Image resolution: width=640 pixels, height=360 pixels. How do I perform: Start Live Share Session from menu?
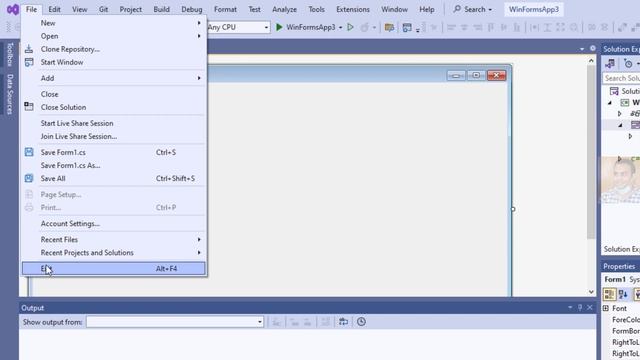point(113,123)
